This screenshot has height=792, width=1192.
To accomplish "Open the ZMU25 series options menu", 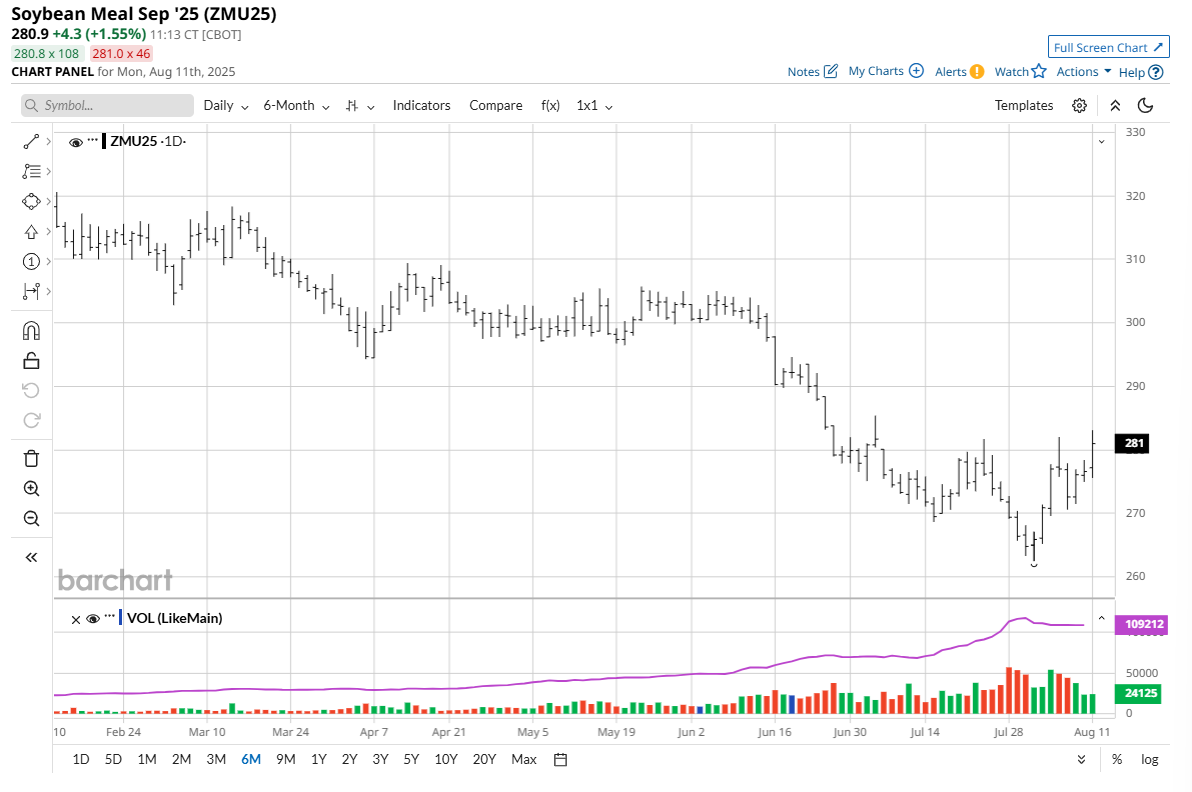I will [x=93, y=140].
